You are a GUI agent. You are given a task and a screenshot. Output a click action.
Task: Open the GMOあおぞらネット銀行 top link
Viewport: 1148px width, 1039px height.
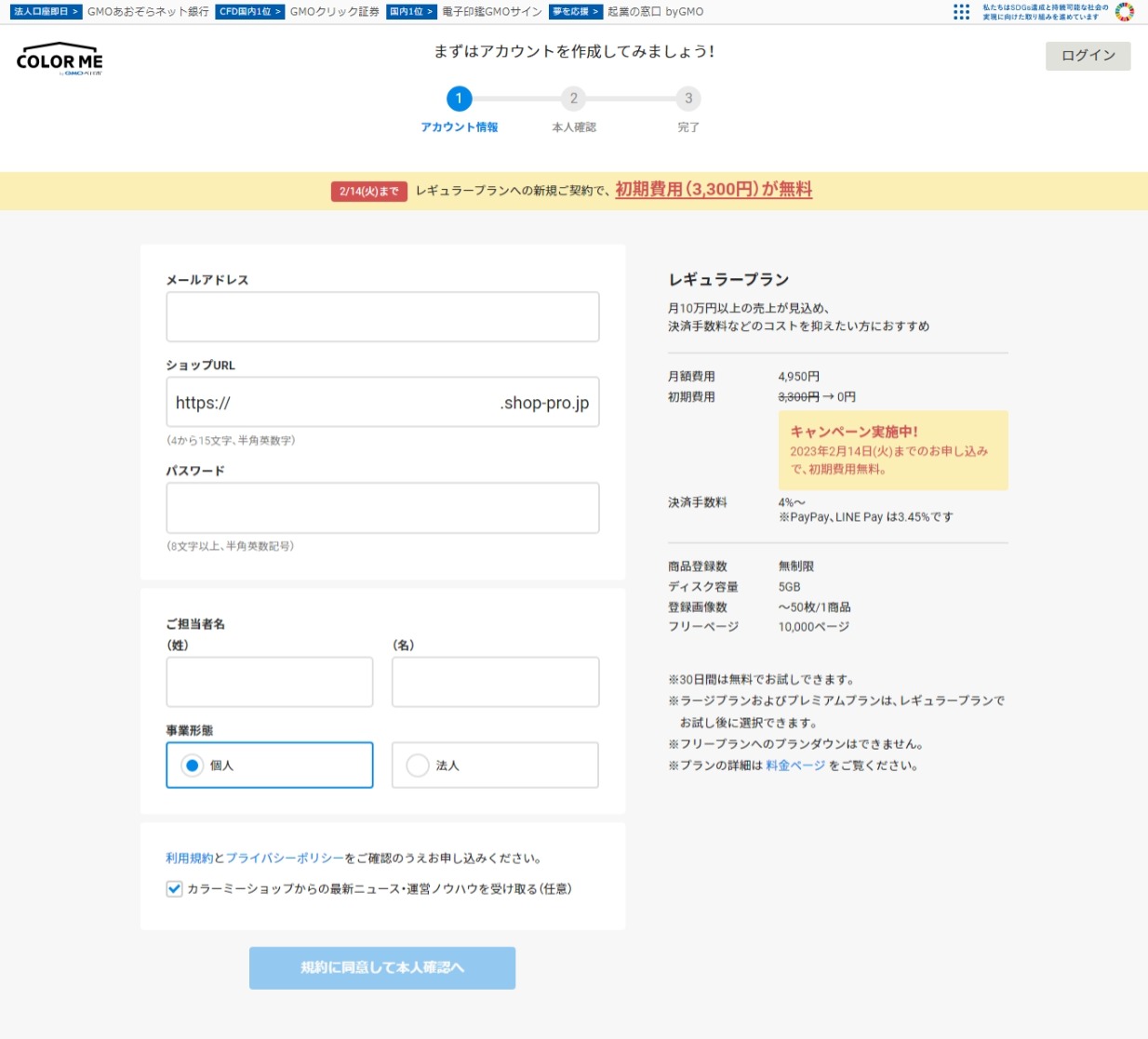click(148, 12)
